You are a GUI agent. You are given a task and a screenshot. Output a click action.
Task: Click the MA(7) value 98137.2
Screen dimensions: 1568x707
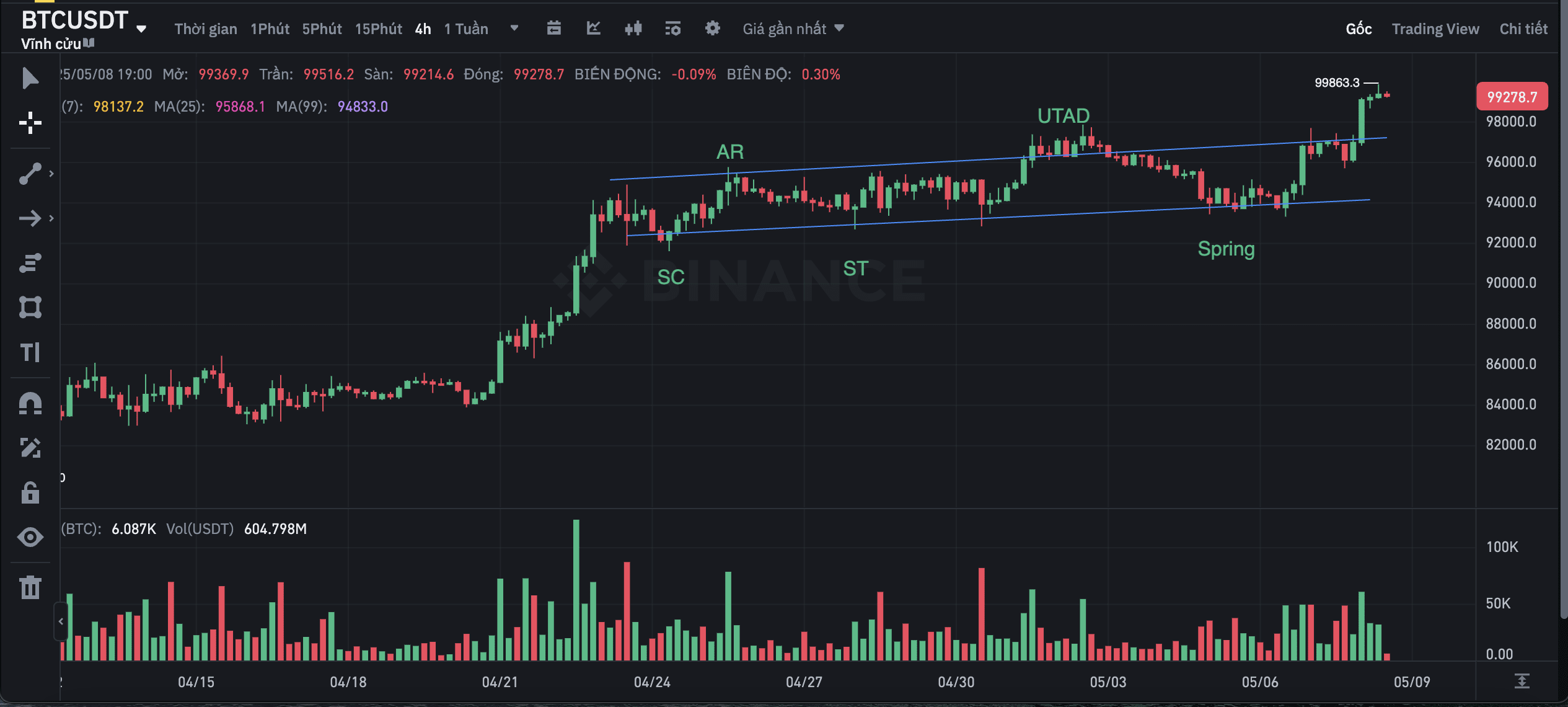pos(118,106)
